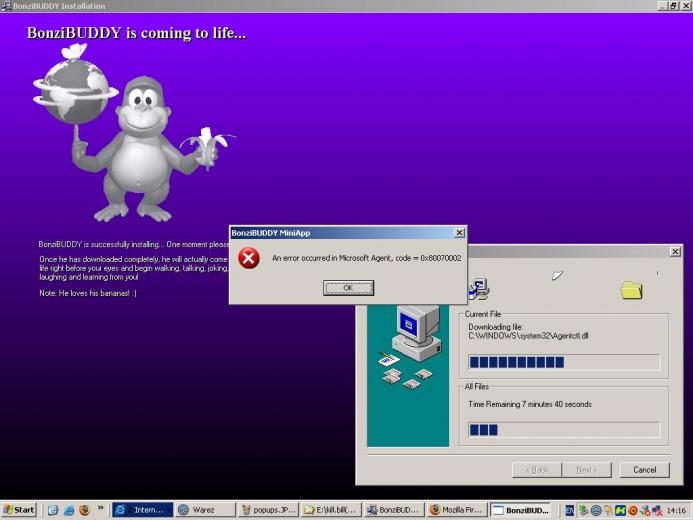Click OK in the BonziBUDDY MiniApp error dialog

click(x=348, y=288)
